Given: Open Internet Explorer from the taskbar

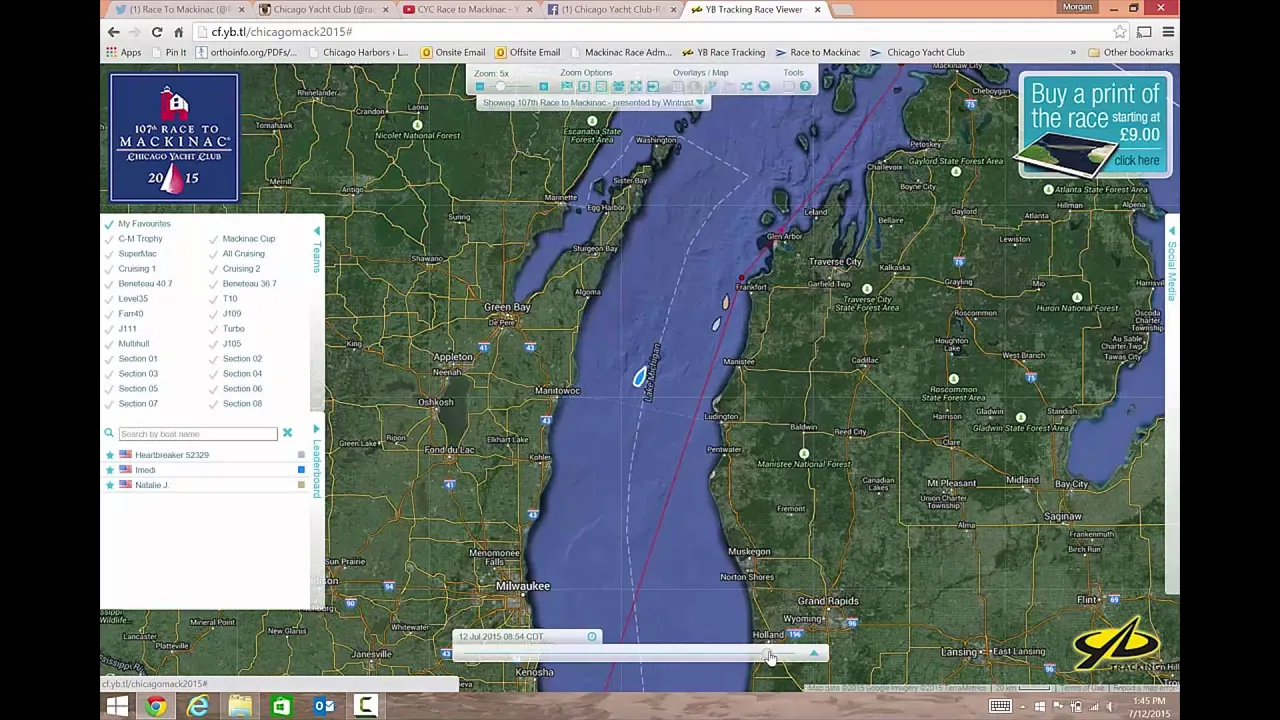Looking at the screenshot, I should tap(198, 707).
